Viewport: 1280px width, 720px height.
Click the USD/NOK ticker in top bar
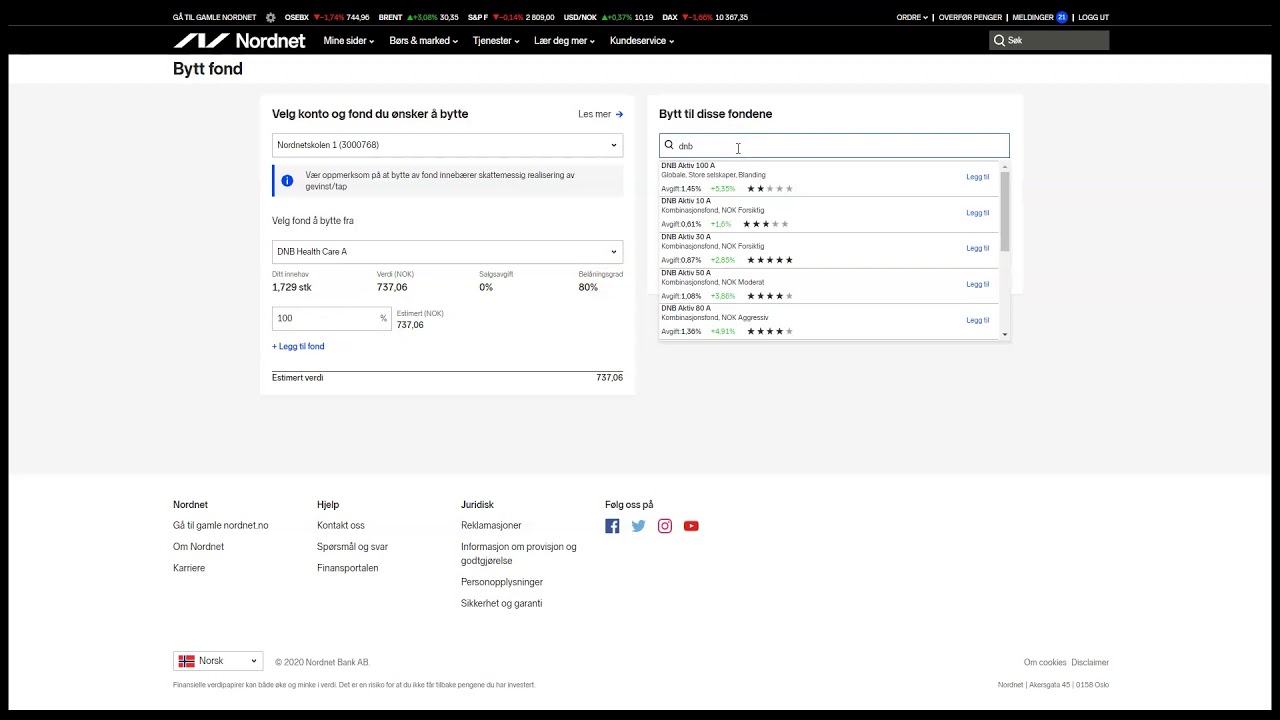[x=608, y=17]
